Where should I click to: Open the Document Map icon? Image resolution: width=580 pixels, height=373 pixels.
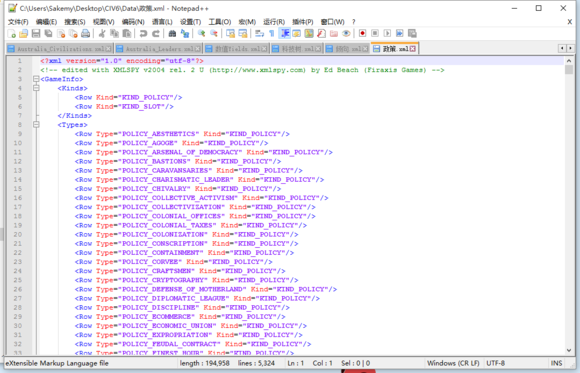tap(309, 34)
